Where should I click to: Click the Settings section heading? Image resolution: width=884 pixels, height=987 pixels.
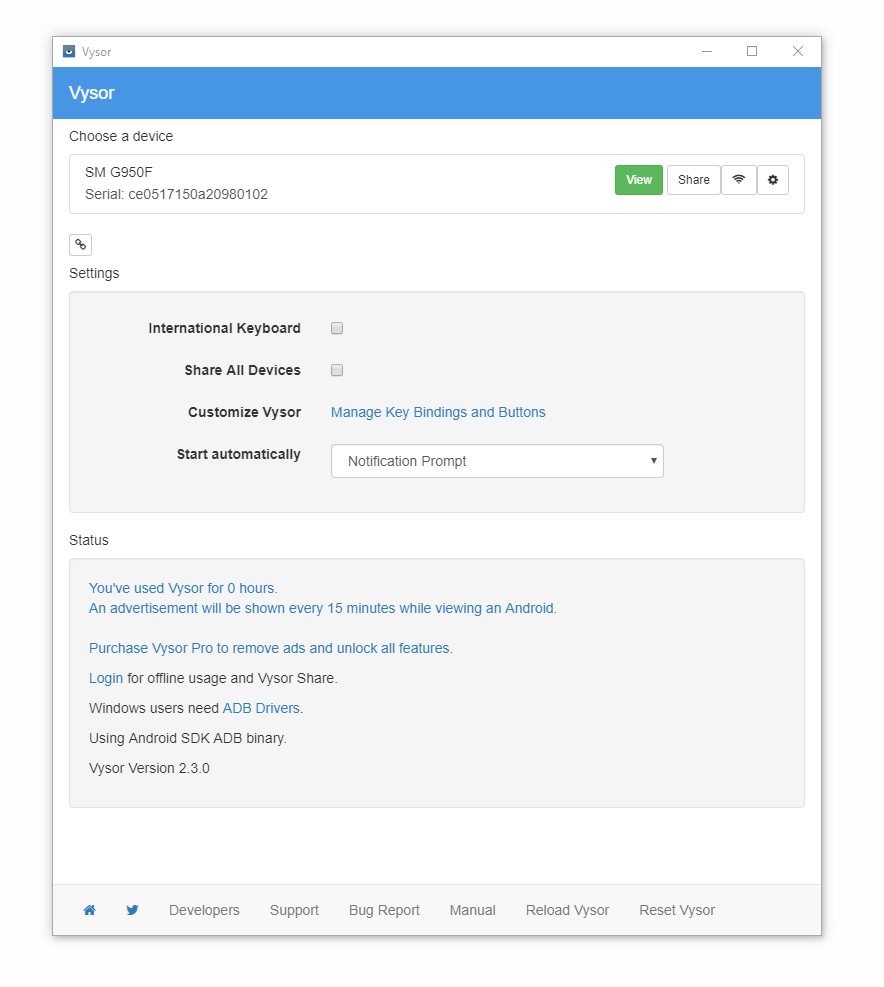tap(94, 273)
